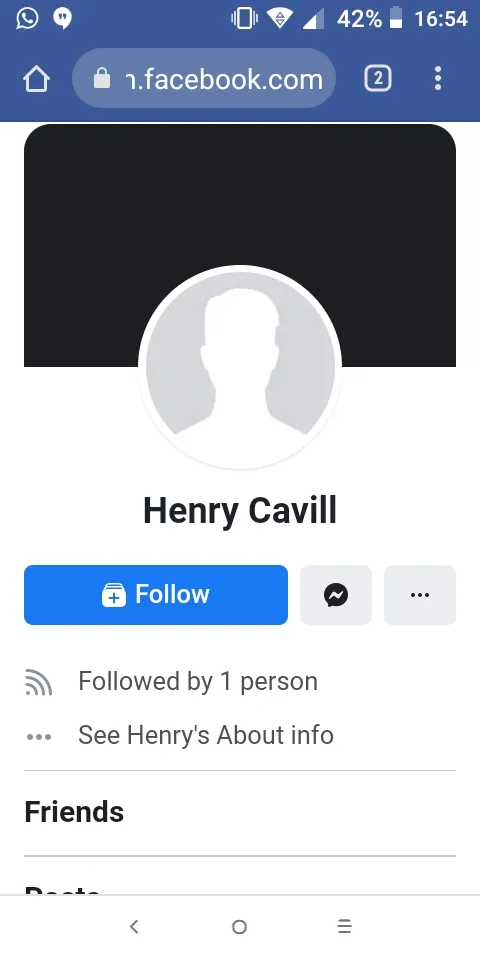This screenshot has height=960, width=480.
Task: Open Messenger chat with Henry
Action: click(336, 594)
